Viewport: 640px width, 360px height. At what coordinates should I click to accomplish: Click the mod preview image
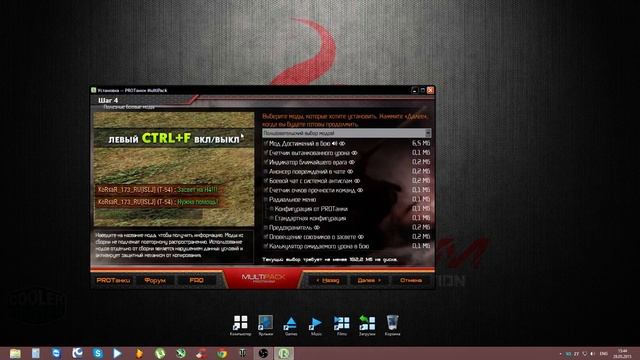[x=173, y=169]
